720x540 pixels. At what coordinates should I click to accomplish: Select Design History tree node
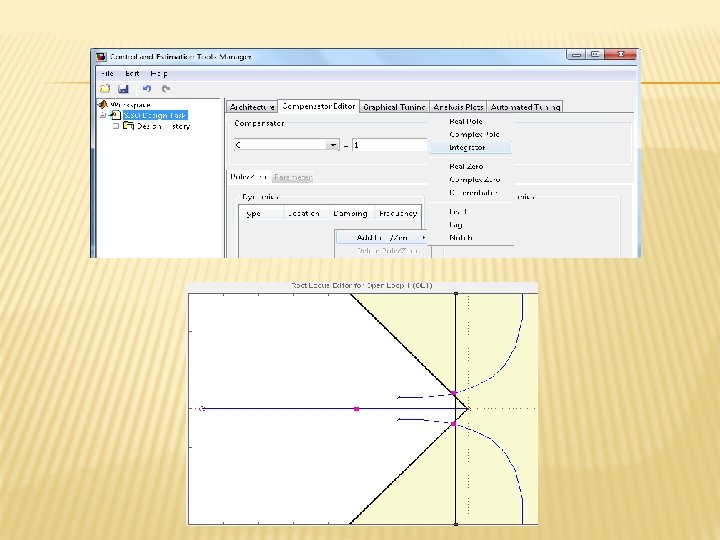click(x=163, y=126)
